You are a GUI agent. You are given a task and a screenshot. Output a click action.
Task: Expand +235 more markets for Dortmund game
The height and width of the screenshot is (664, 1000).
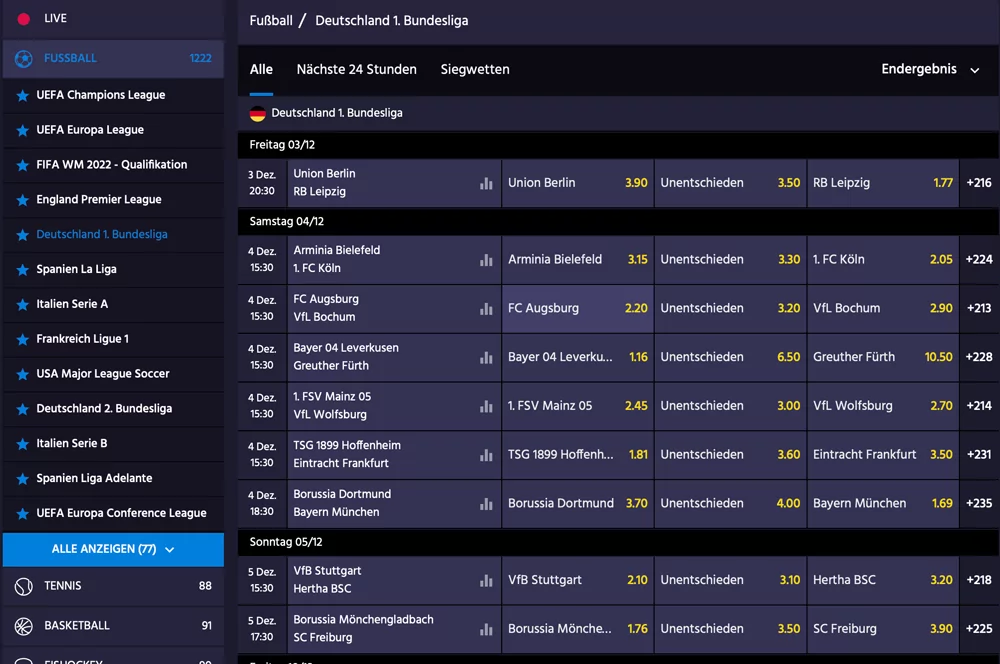[979, 503]
